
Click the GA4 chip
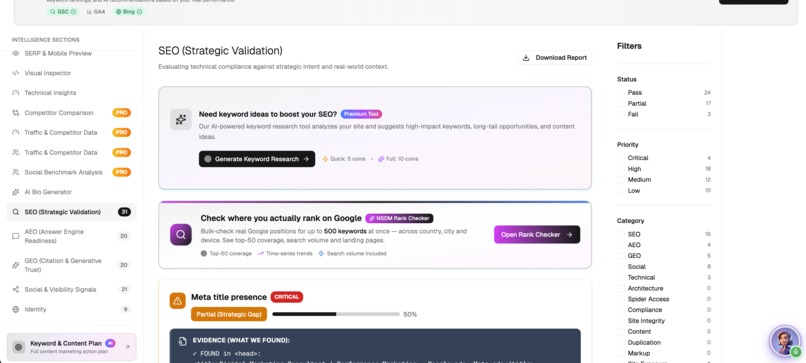(x=96, y=11)
